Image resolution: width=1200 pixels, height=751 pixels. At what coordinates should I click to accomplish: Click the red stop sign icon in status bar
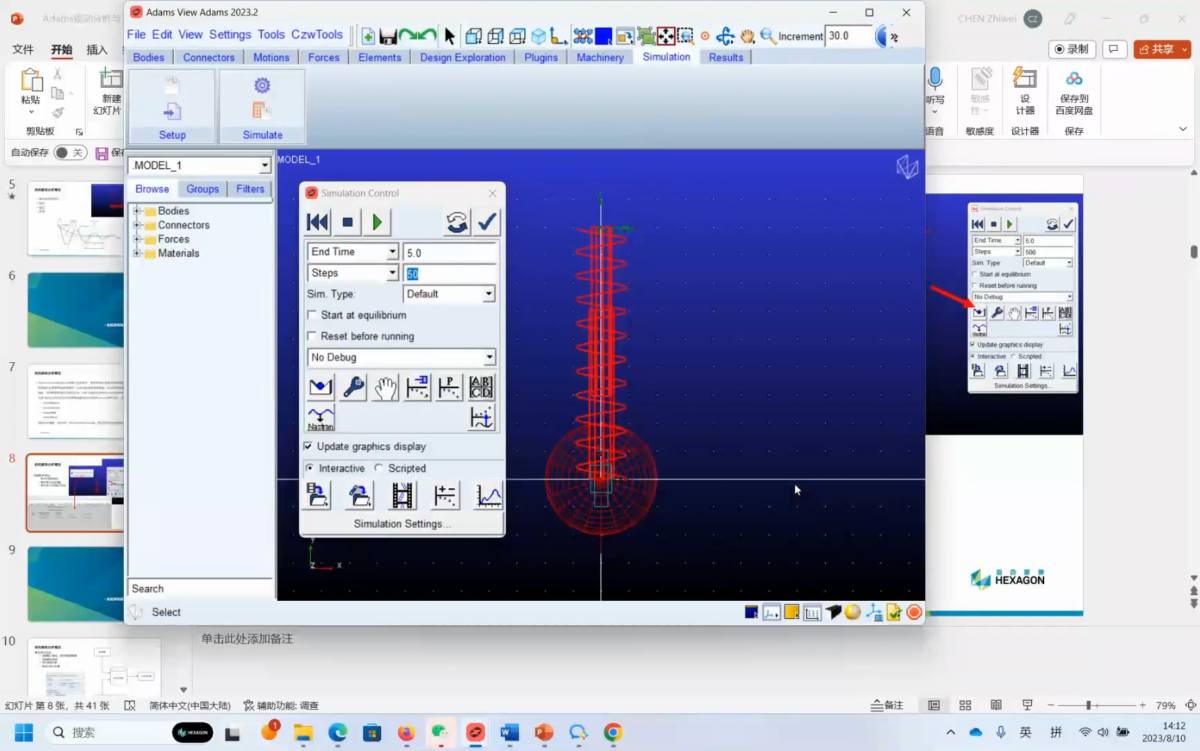coord(913,612)
